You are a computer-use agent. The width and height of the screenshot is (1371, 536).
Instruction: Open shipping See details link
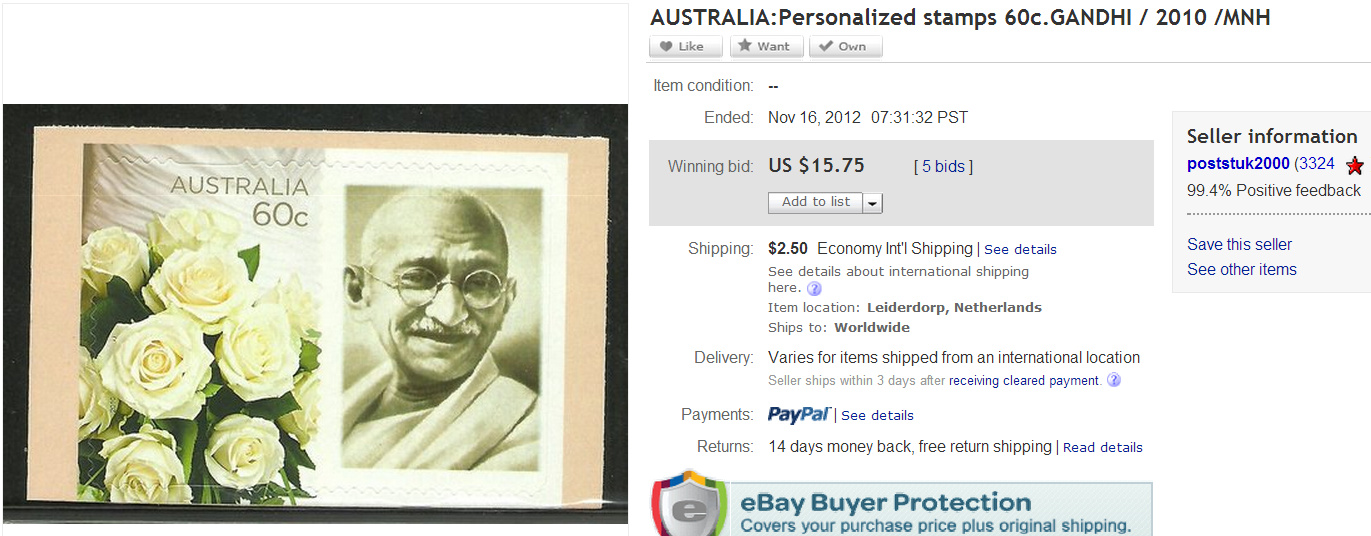[1020, 250]
